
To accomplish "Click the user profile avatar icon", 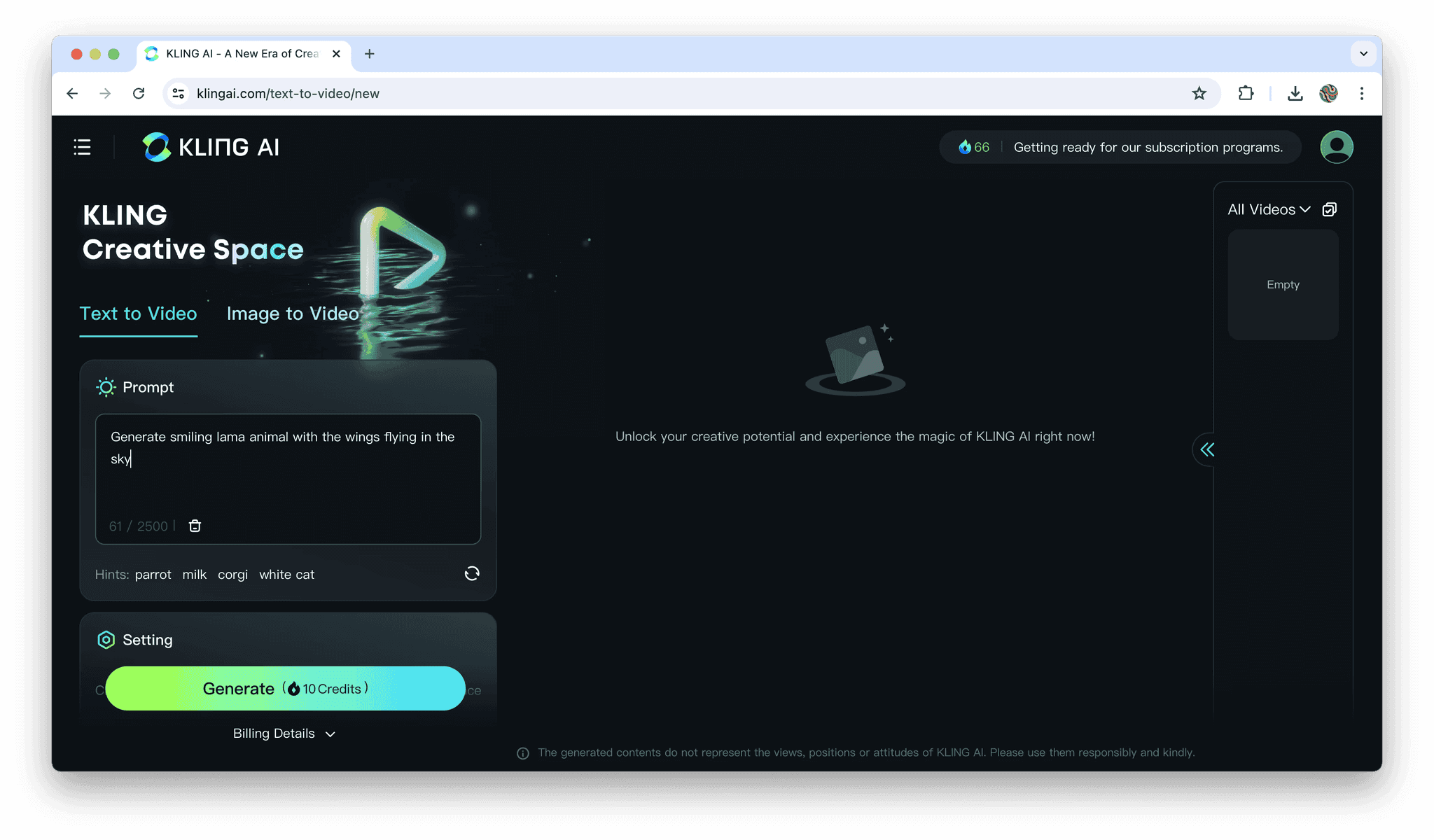I will coord(1337,147).
